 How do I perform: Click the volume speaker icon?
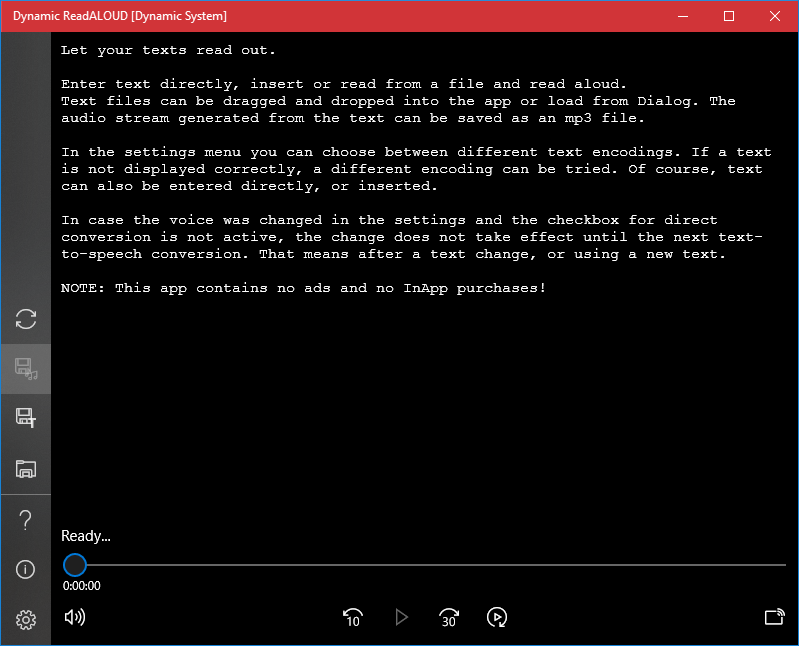[75, 617]
